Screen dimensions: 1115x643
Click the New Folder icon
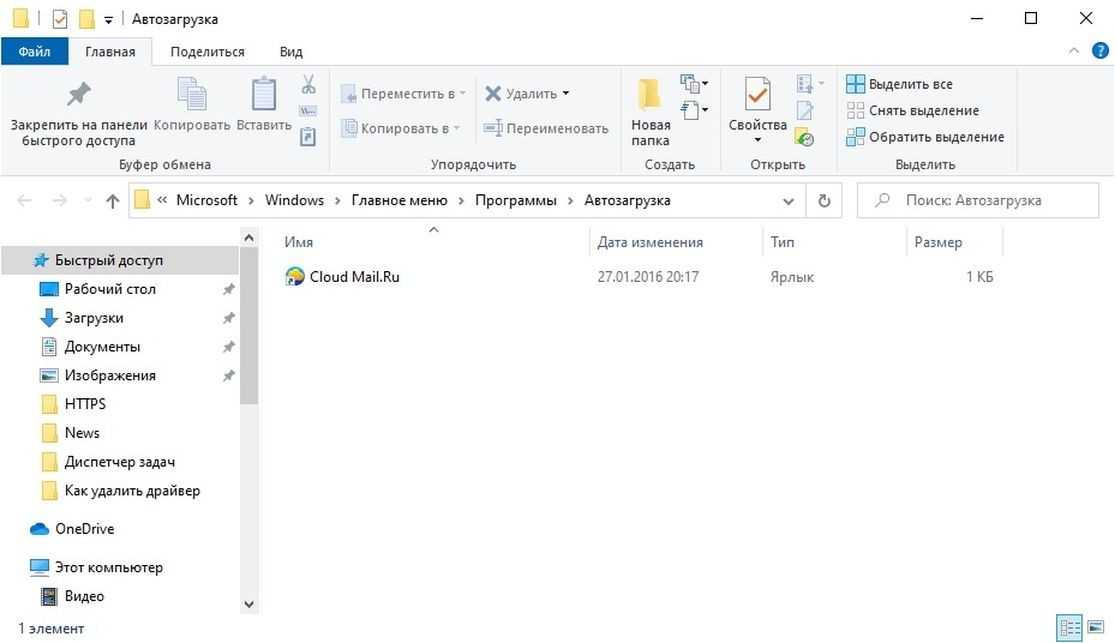pos(650,95)
